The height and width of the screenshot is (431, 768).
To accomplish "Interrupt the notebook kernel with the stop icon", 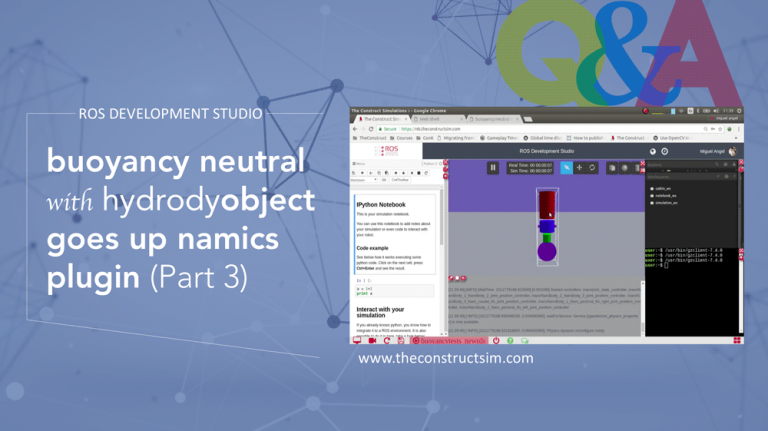I will [x=419, y=173].
